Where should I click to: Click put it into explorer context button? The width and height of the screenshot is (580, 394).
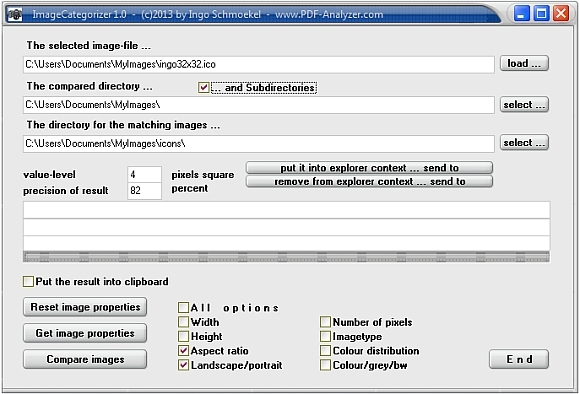click(x=369, y=168)
